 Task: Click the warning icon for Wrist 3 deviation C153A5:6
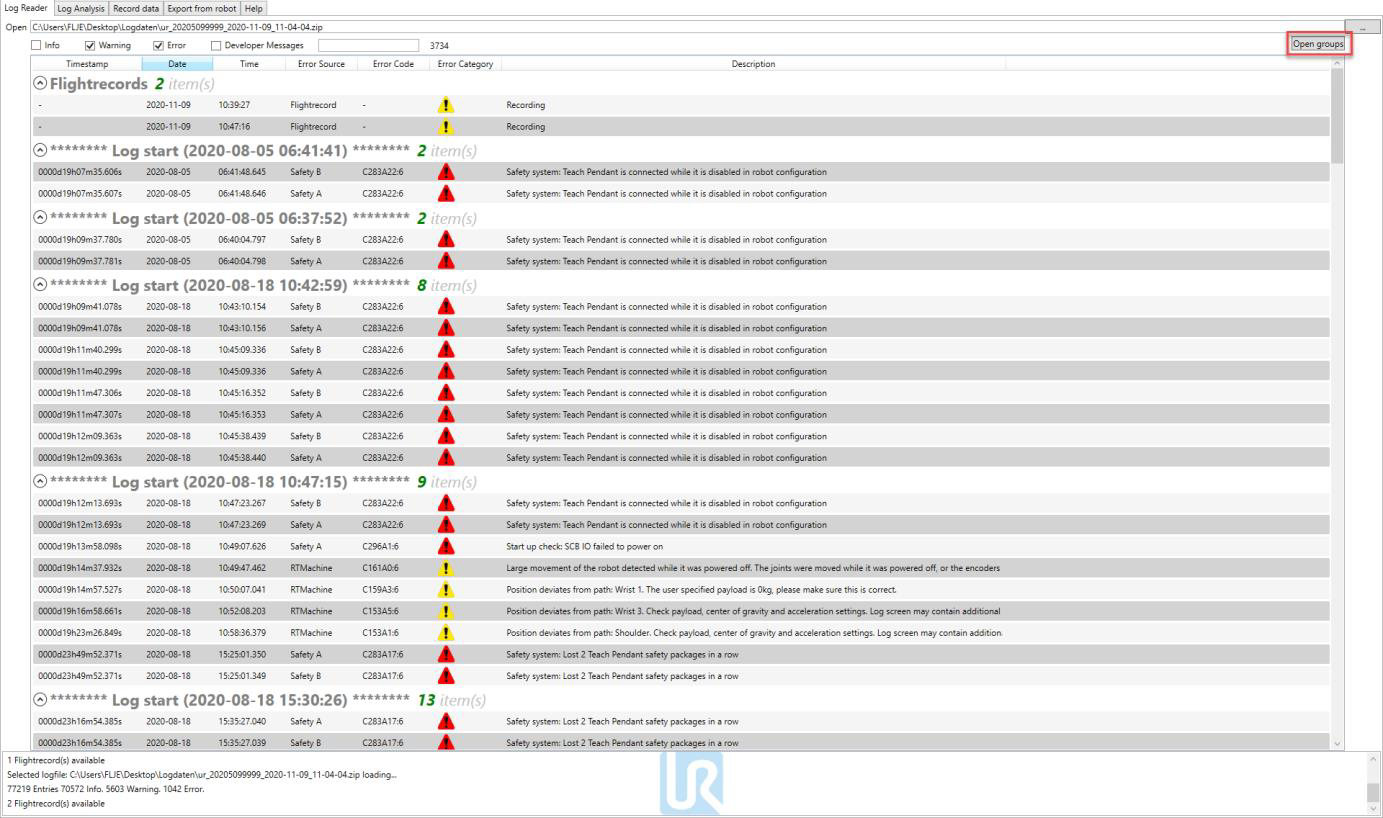pyautogui.click(x=446, y=611)
